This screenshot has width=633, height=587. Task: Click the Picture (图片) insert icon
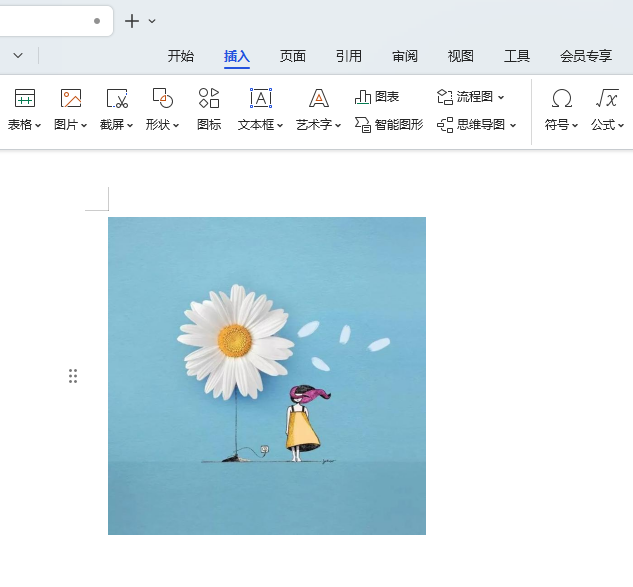(70, 98)
